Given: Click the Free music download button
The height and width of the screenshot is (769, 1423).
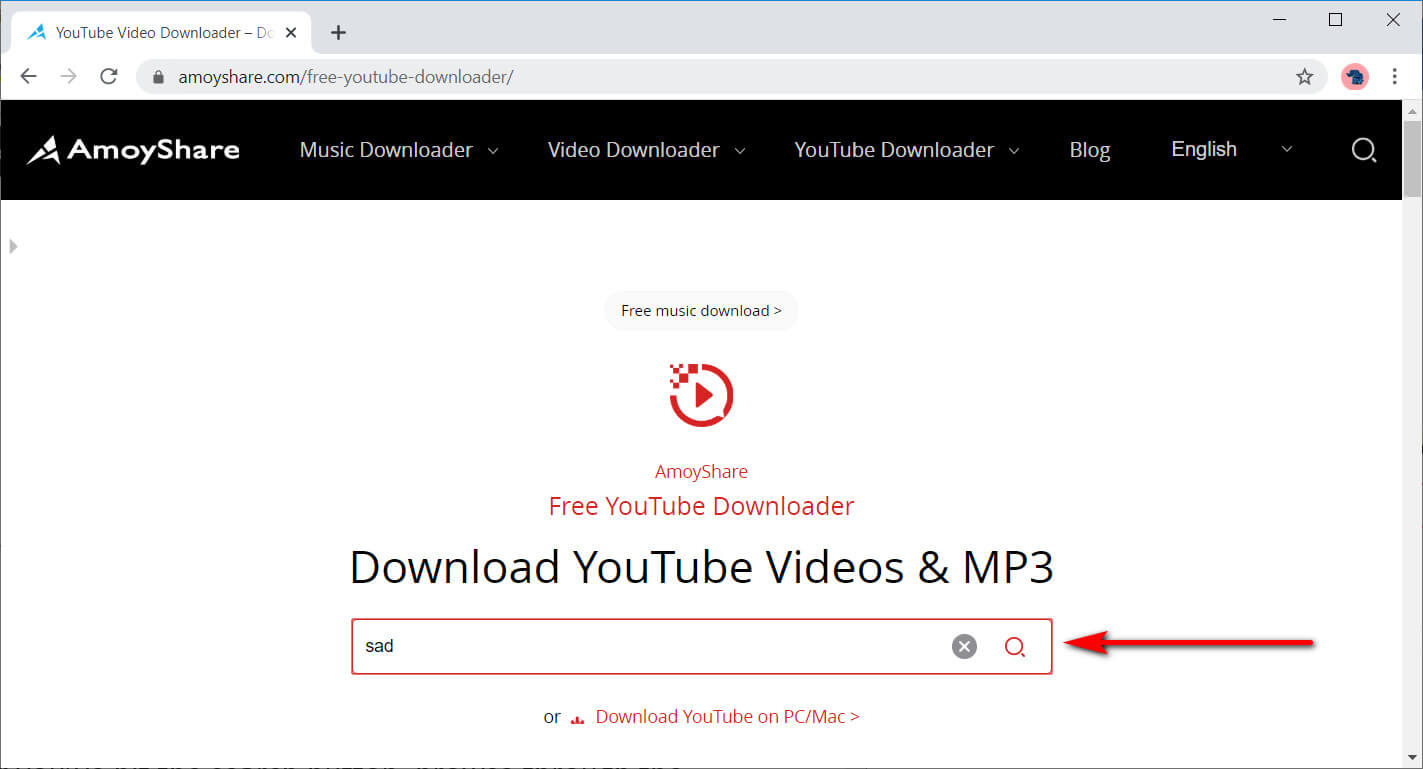Looking at the screenshot, I should pyautogui.click(x=701, y=311).
